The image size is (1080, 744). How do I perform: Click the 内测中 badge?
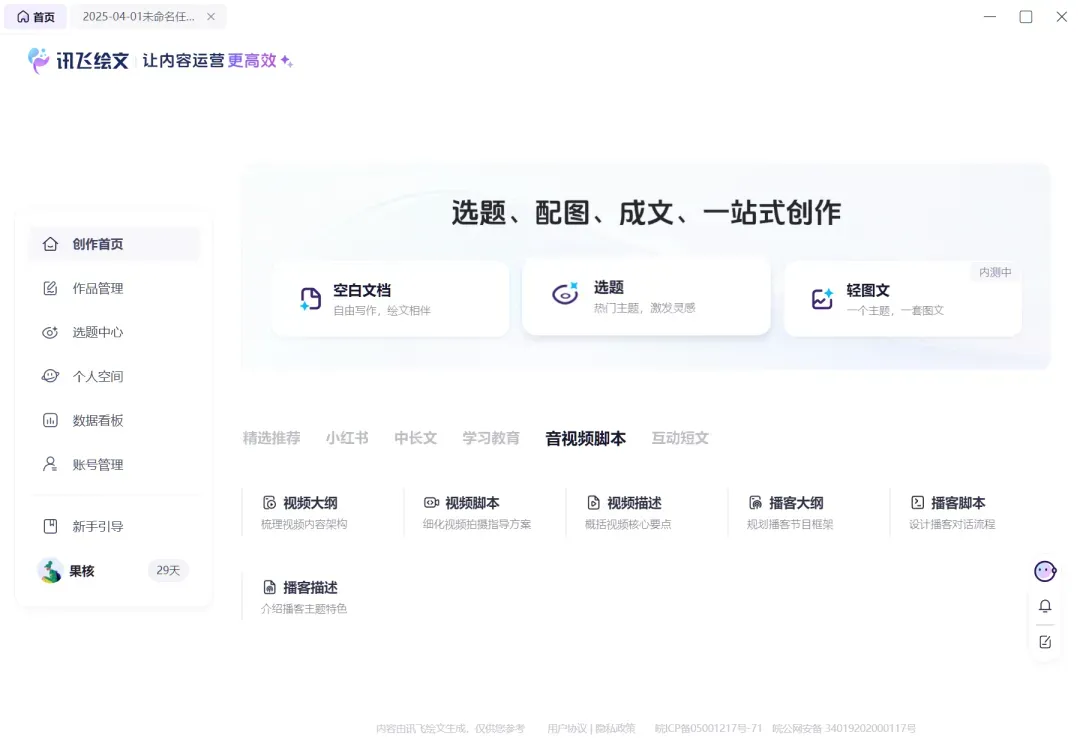click(995, 272)
